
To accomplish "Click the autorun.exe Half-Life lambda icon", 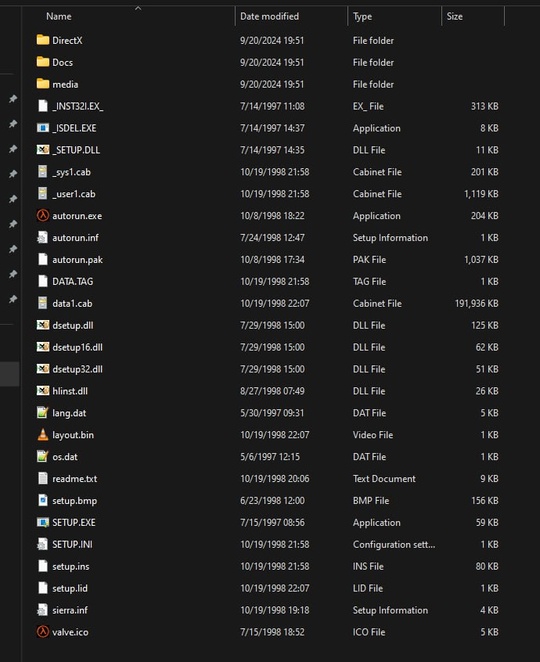I will (x=43, y=216).
